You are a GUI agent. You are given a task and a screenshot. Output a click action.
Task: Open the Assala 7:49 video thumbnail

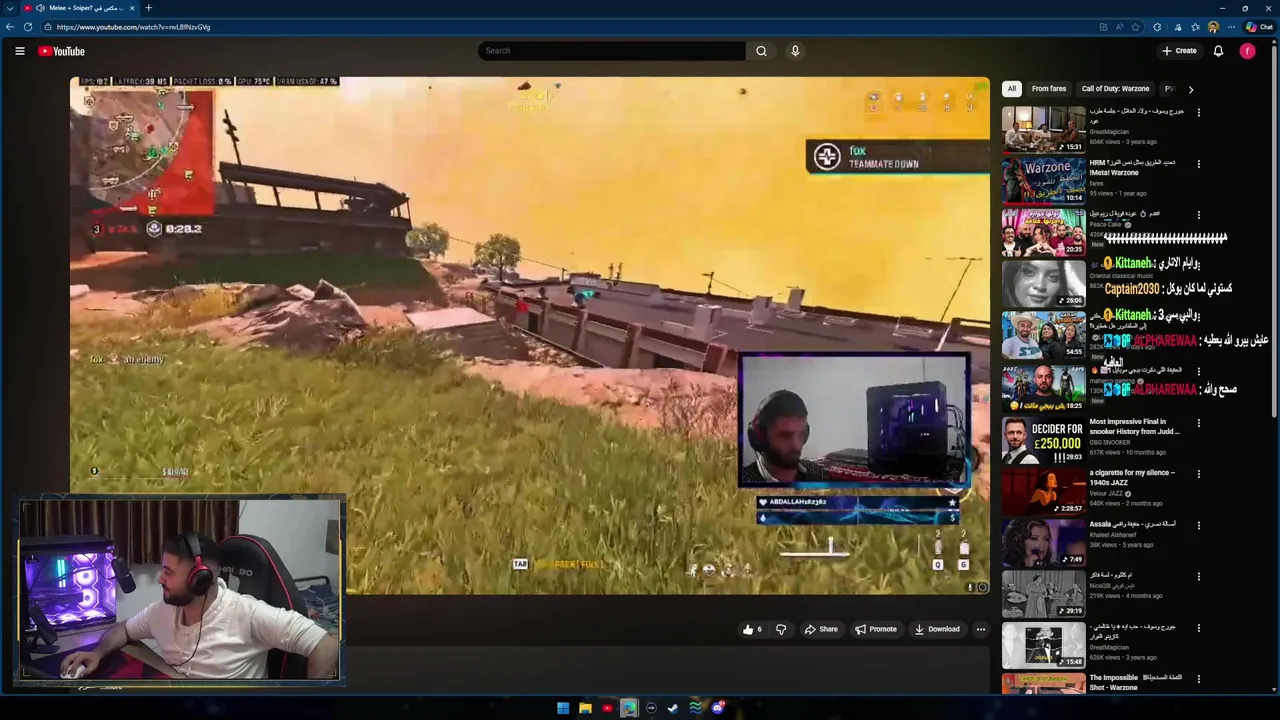(1043, 542)
